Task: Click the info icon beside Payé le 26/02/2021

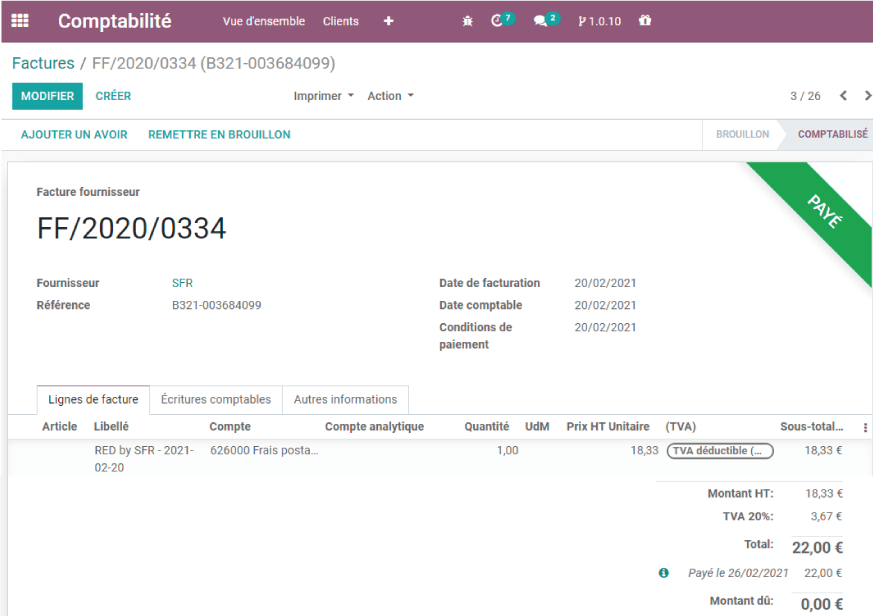Action: pos(663,572)
